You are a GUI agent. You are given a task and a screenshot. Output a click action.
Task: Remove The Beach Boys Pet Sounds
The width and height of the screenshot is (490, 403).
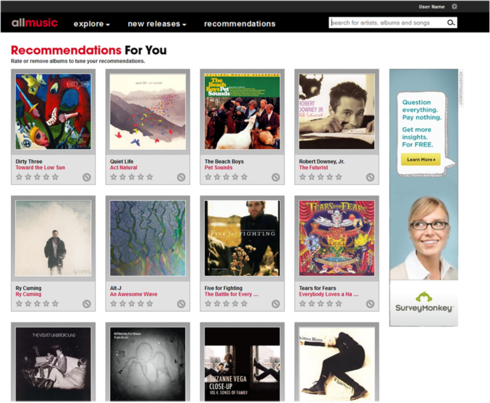pos(276,177)
